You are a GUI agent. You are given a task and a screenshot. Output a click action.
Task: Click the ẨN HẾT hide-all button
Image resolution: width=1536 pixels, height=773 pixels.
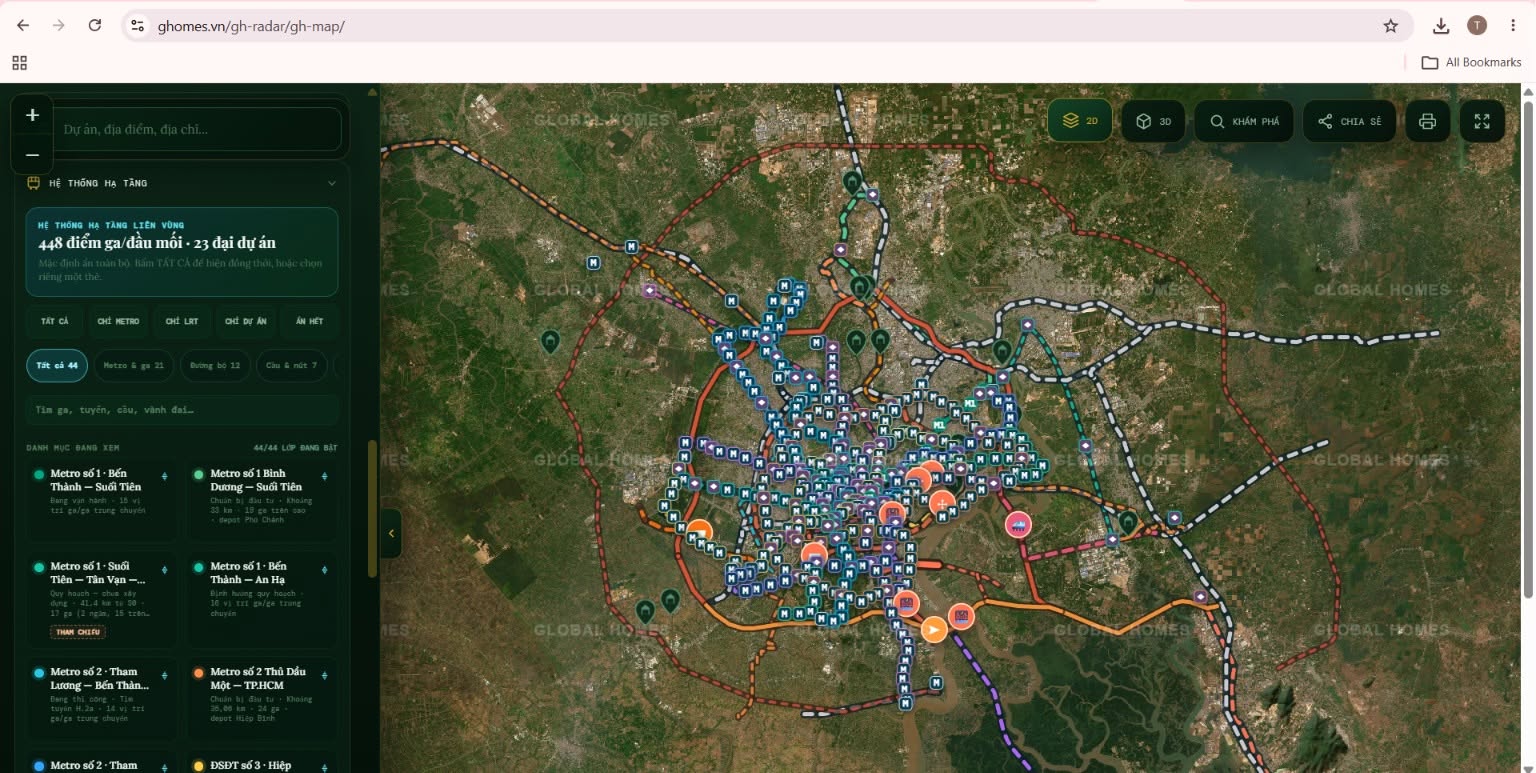pyautogui.click(x=309, y=321)
